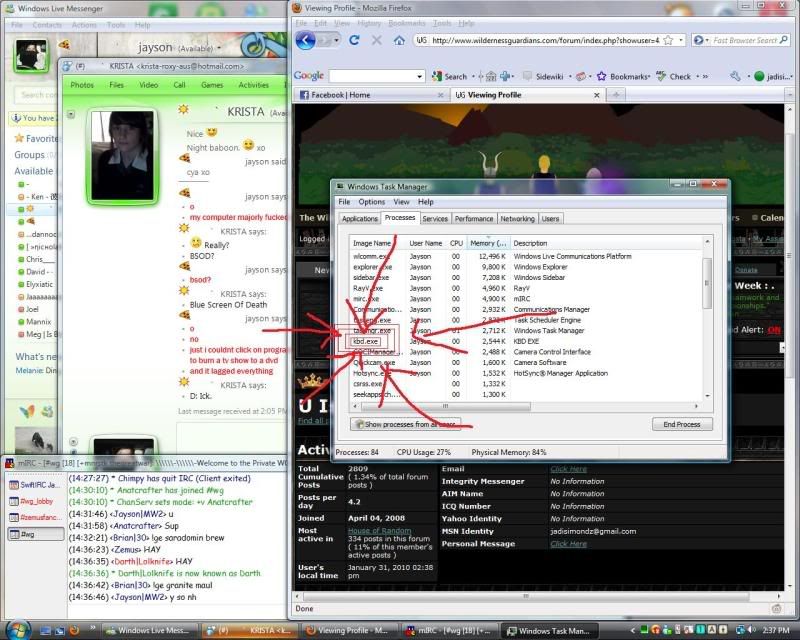Select kbd.exe process row

point(526,341)
